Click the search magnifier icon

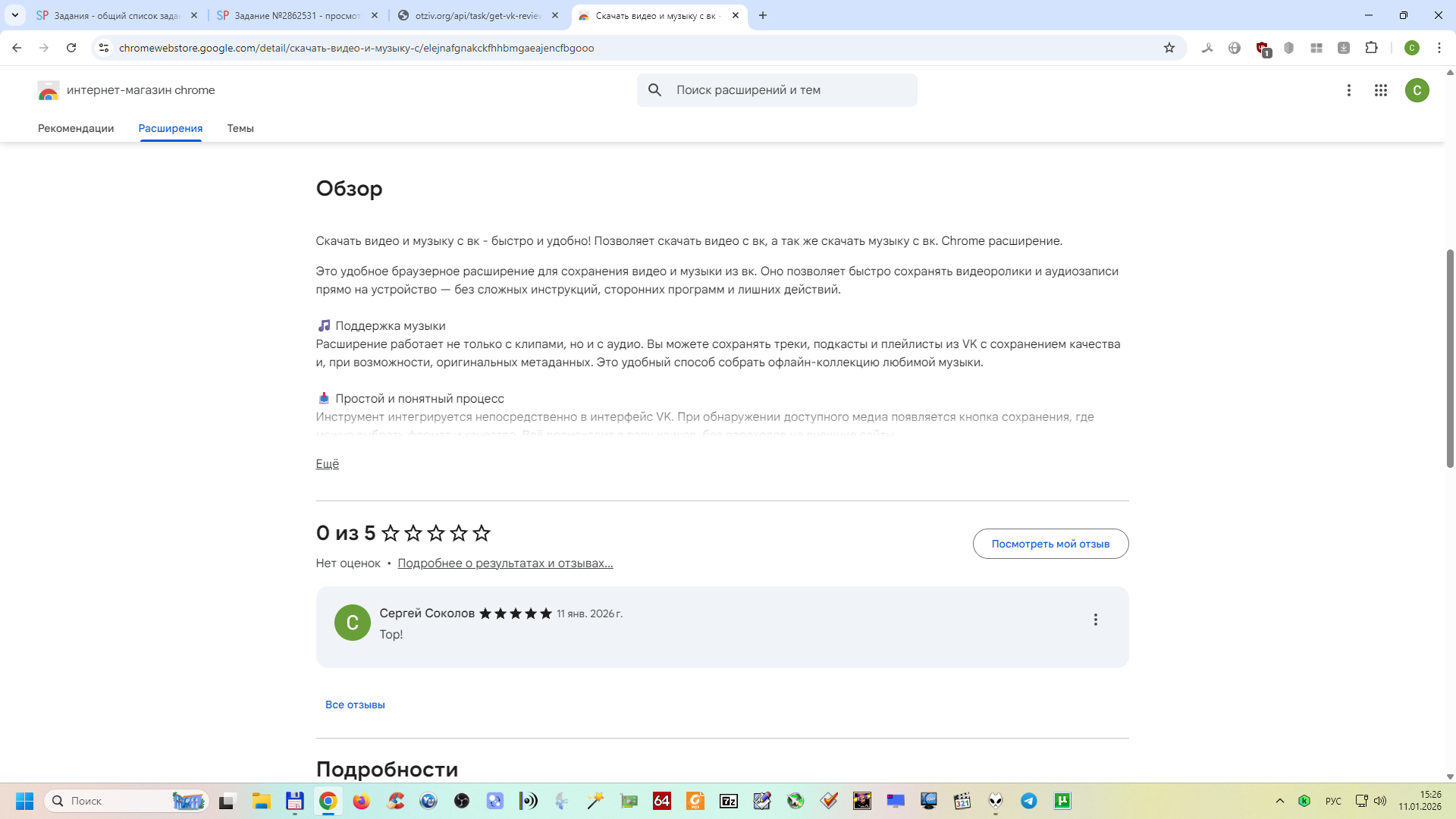pyautogui.click(x=655, y=90)
